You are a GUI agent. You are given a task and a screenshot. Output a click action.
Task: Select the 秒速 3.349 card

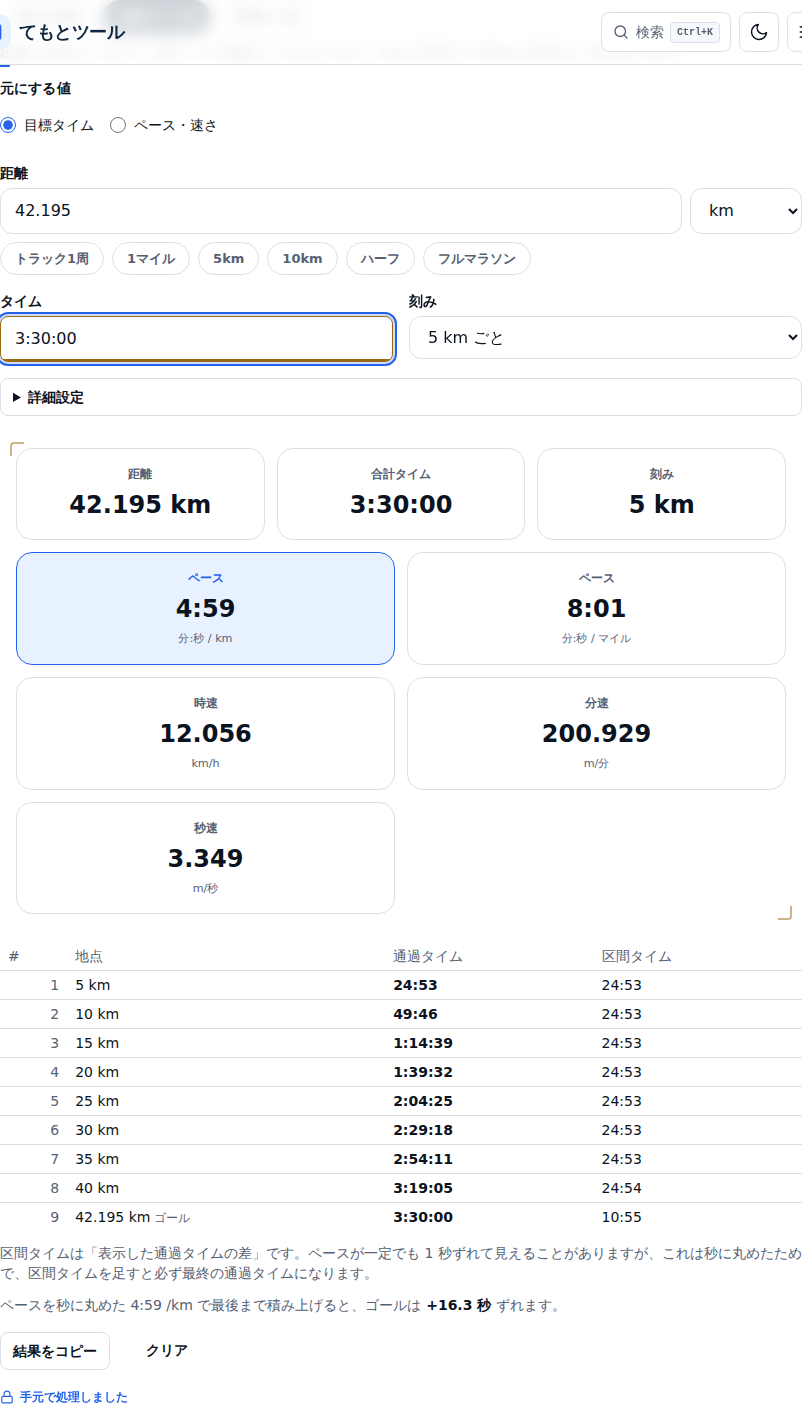(x=205, y=858)
